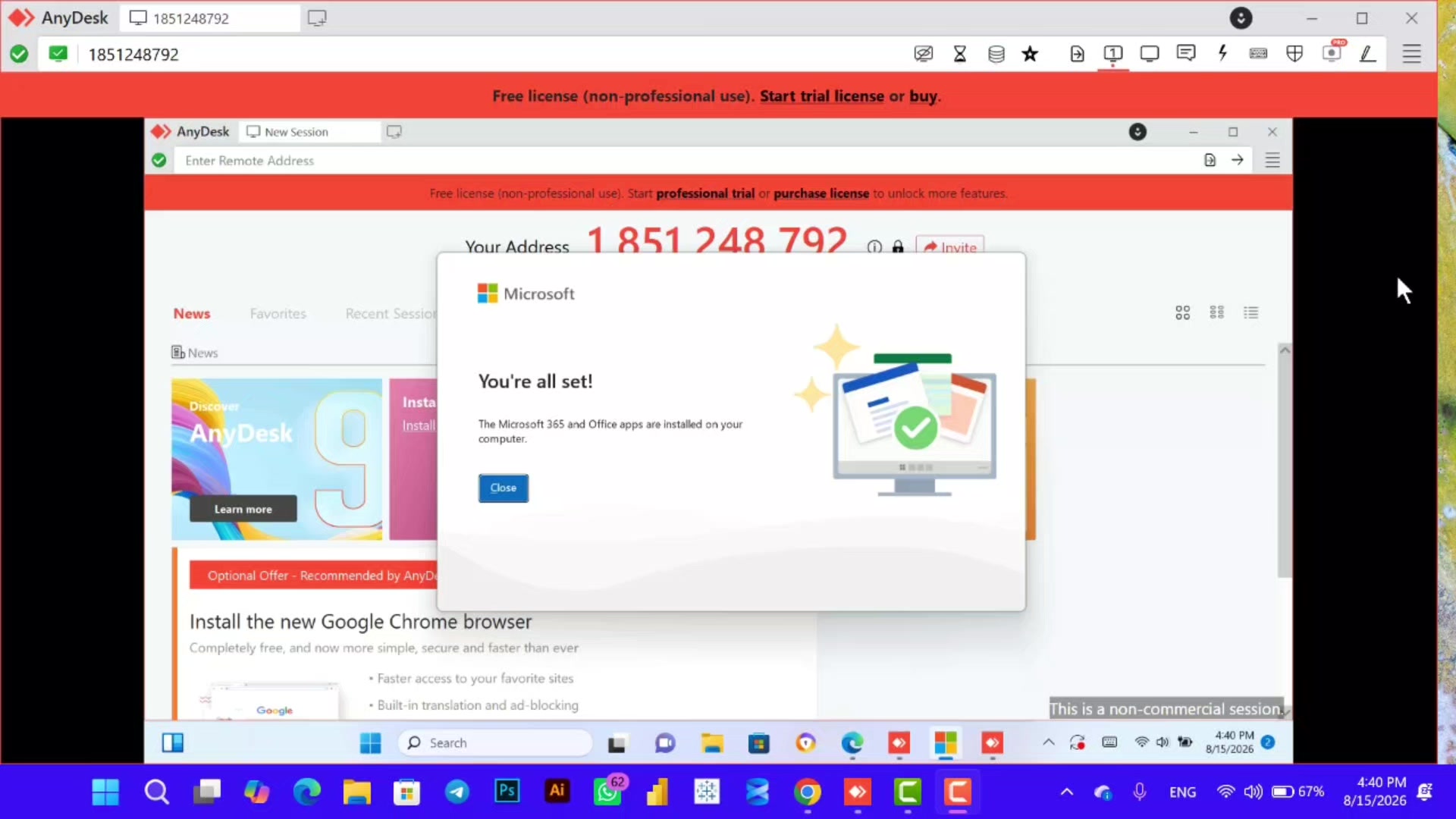Open Google Chrome from the local taskbar
The height and width of the screenshot is (819, 1456).
point(808,792)
